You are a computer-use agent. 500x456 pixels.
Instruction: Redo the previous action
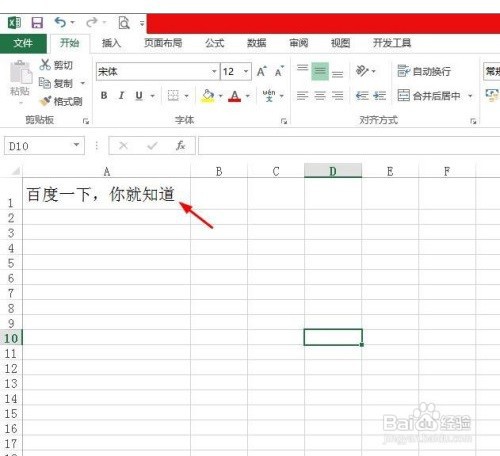(91, 23)
